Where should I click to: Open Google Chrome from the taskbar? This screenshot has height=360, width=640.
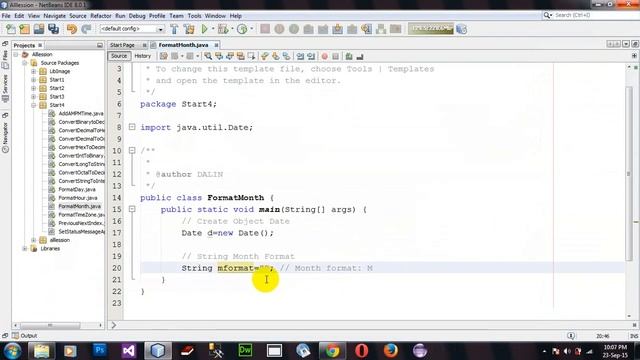(332, 350)
